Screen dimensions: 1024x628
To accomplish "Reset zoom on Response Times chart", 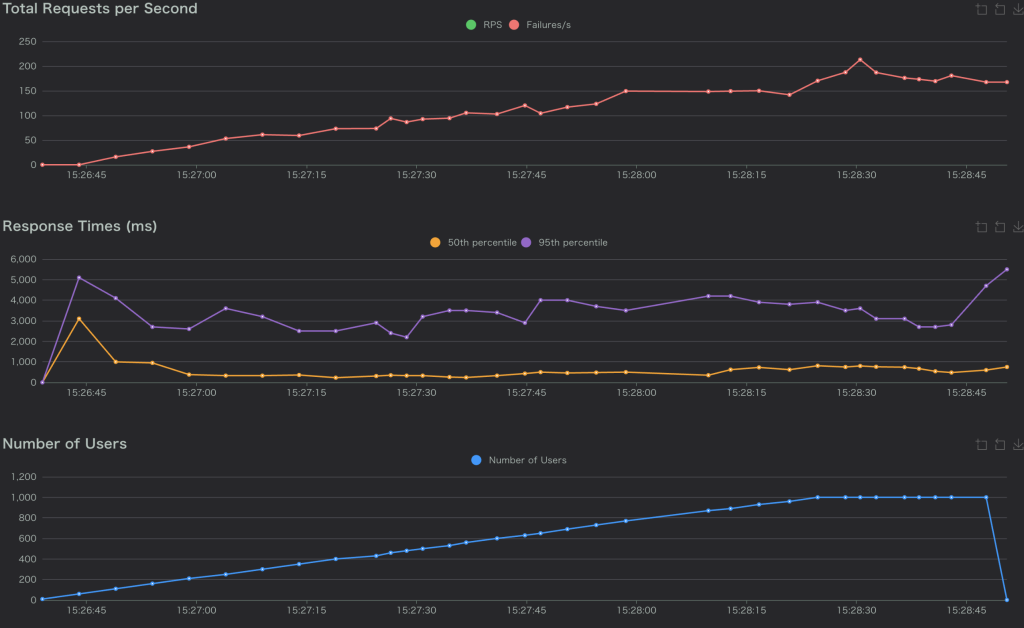I will pos(1000,227).
